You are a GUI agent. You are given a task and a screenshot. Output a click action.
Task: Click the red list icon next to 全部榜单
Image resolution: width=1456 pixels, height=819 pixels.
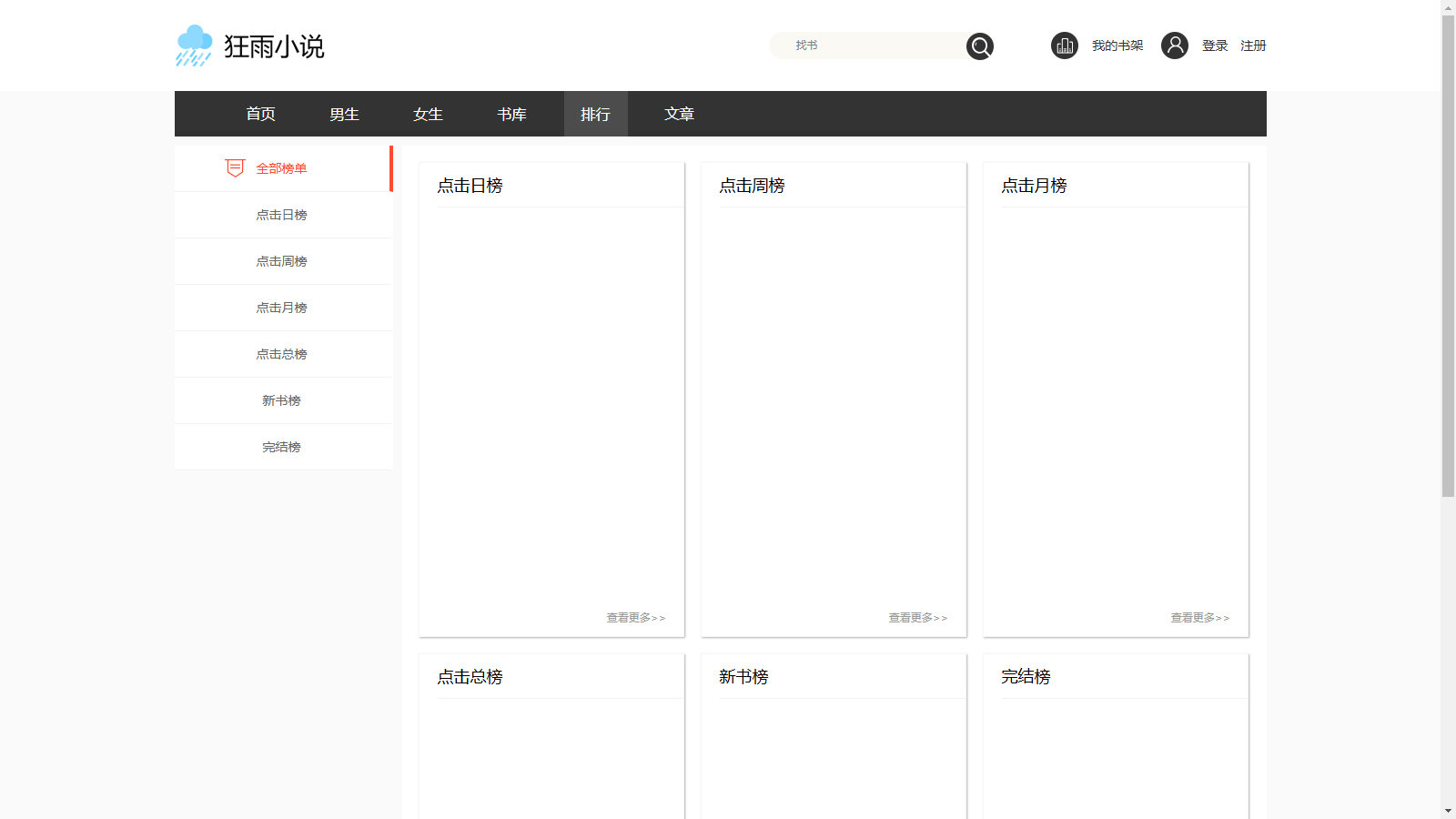click(x=234, y=167)
